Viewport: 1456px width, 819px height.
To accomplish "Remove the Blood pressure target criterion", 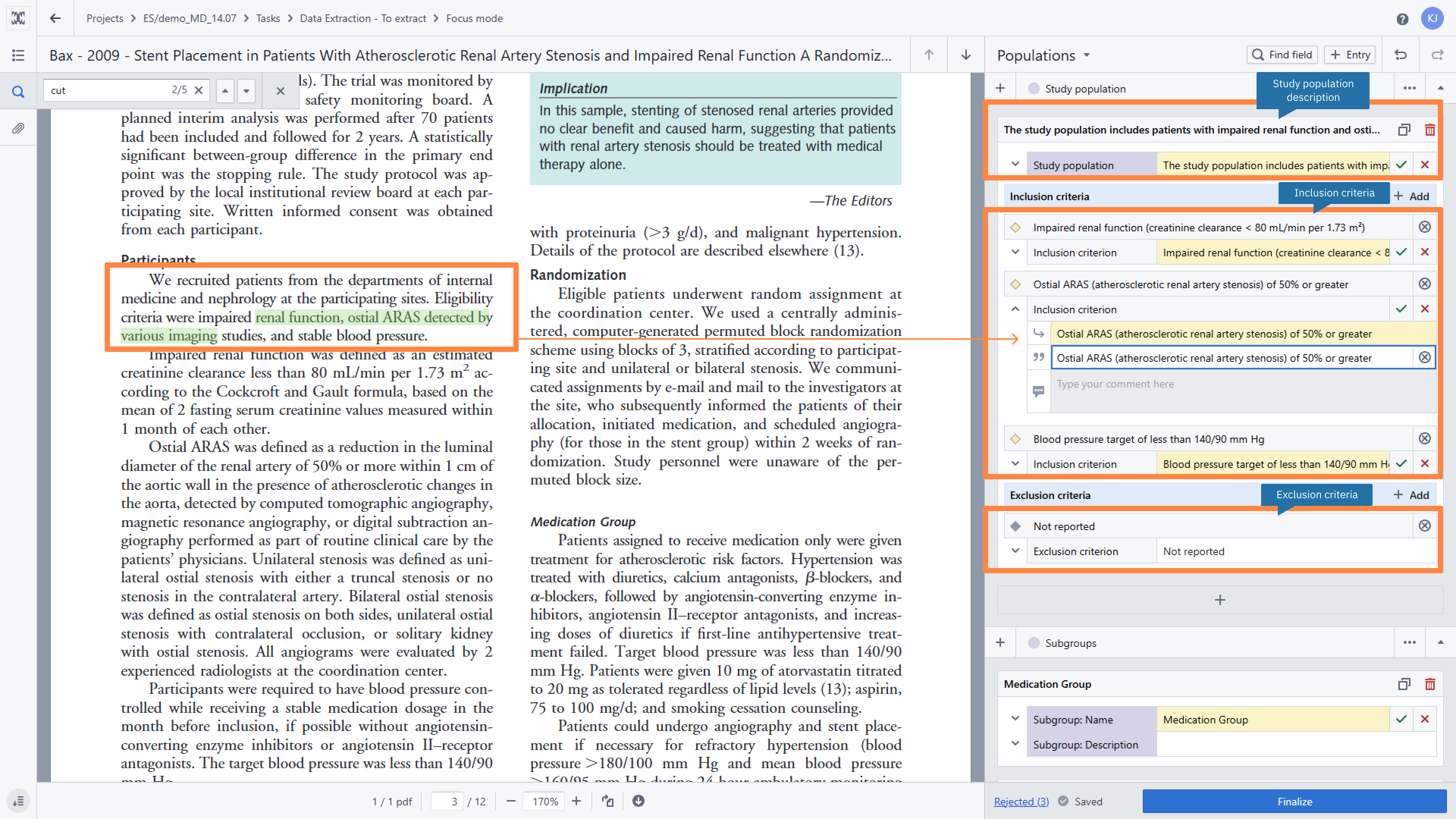I will (1425, 439).
